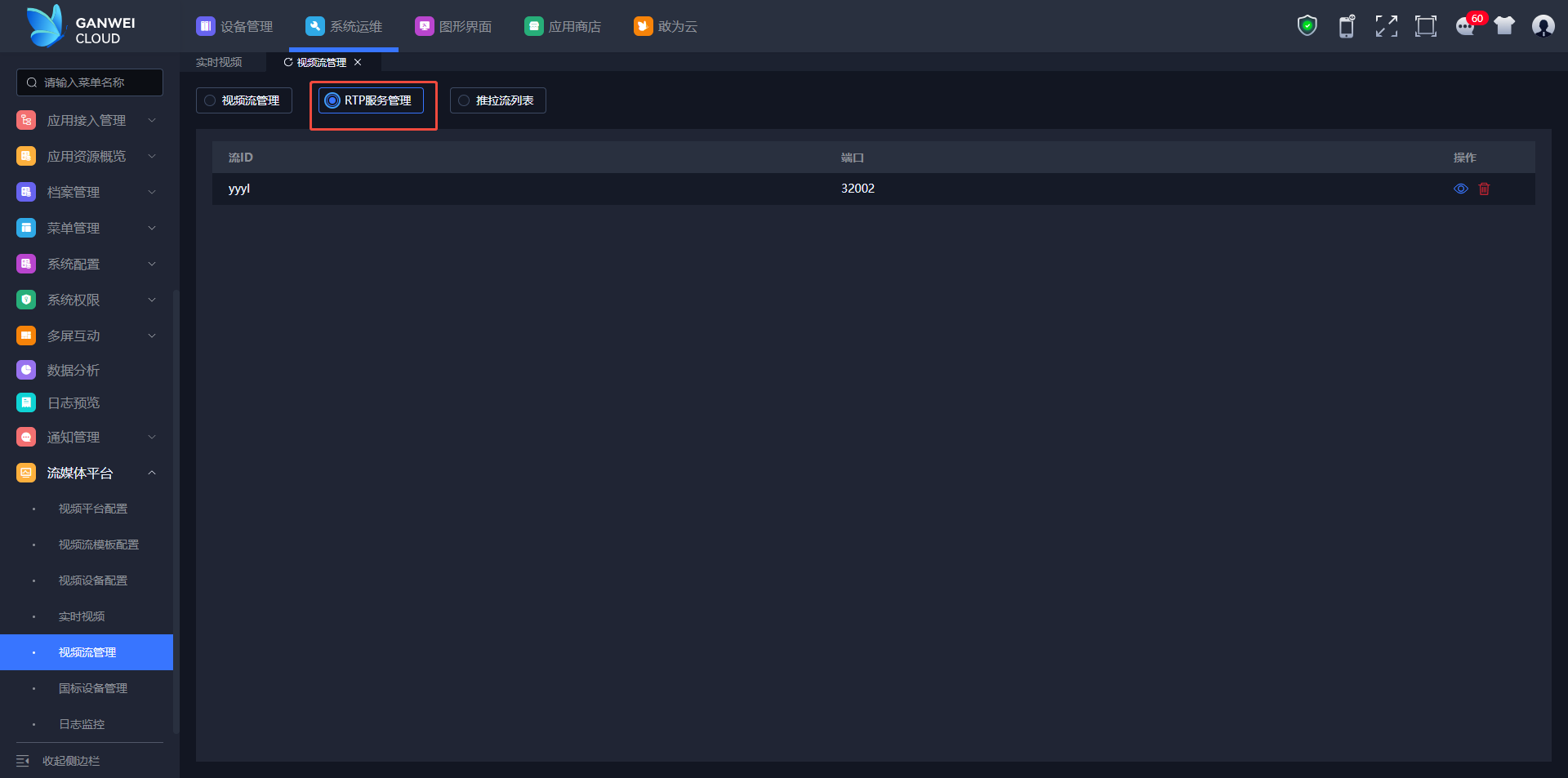Click the 日志预览 sidebar icon

[26, 402]
